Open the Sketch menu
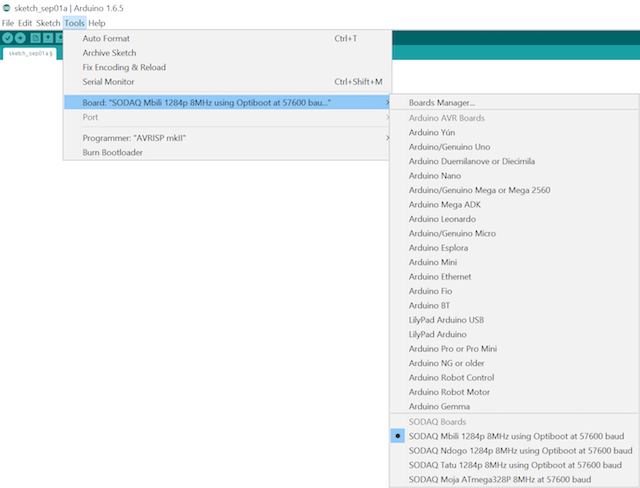Screen dimensions: 640x488 (48, 22)
